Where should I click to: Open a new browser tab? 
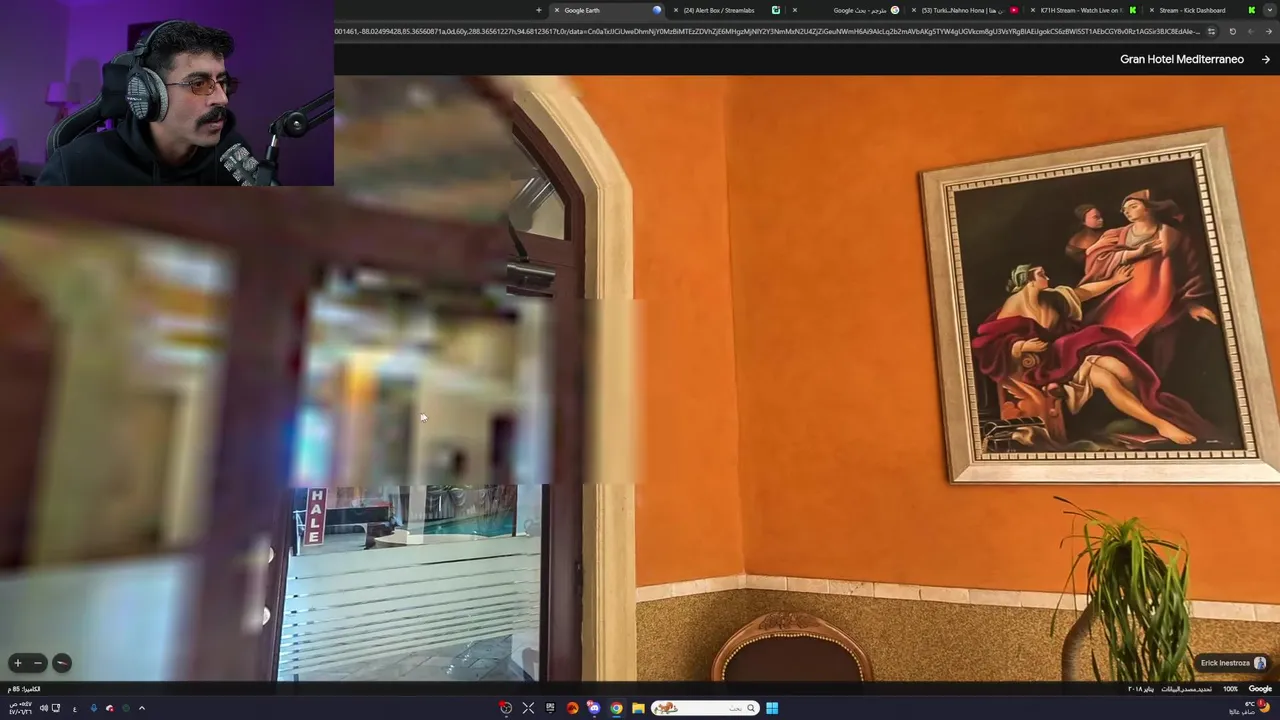538,10
